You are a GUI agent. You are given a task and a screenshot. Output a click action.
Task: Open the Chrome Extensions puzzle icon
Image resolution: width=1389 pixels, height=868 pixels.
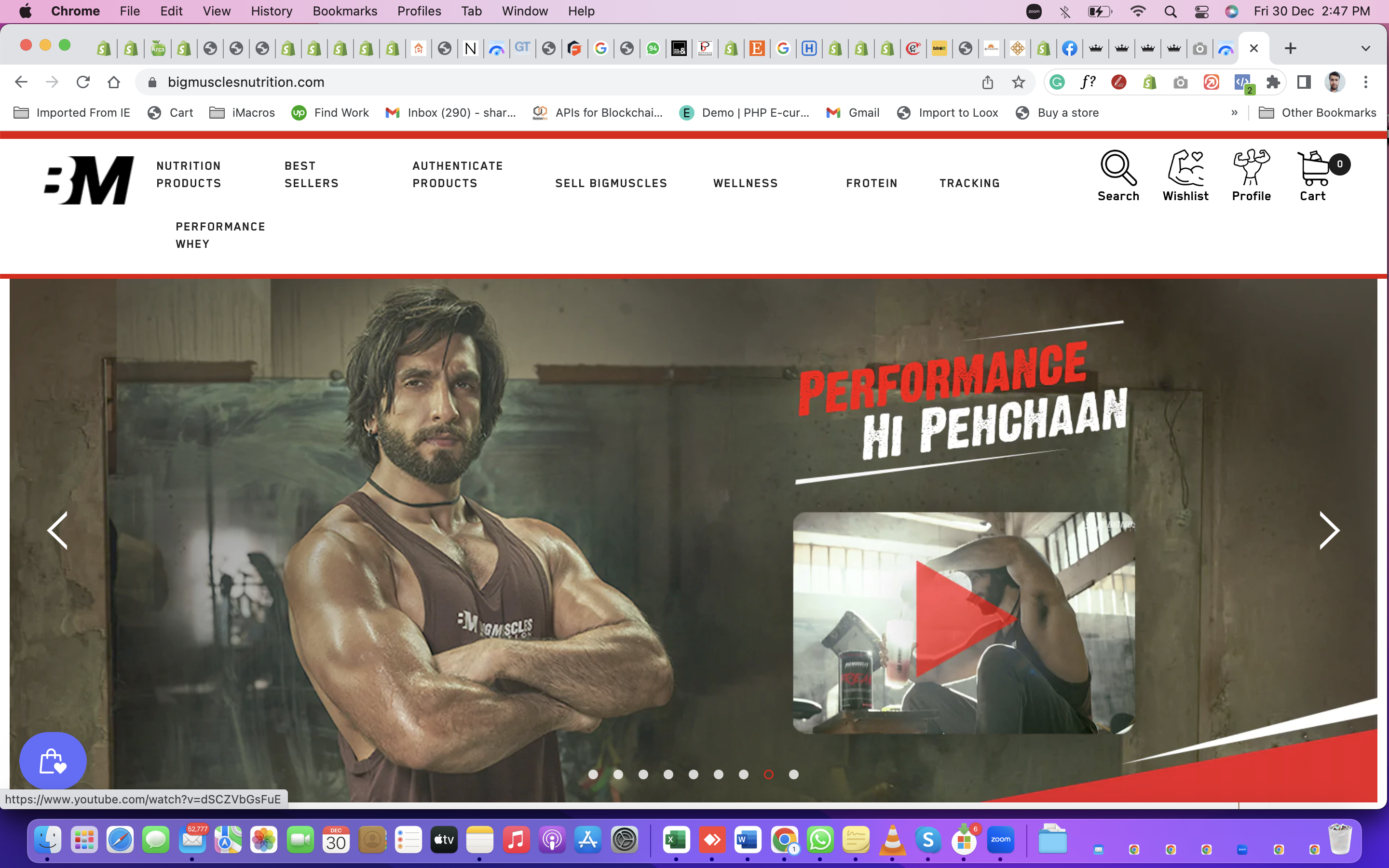(x=1273, y=82)
